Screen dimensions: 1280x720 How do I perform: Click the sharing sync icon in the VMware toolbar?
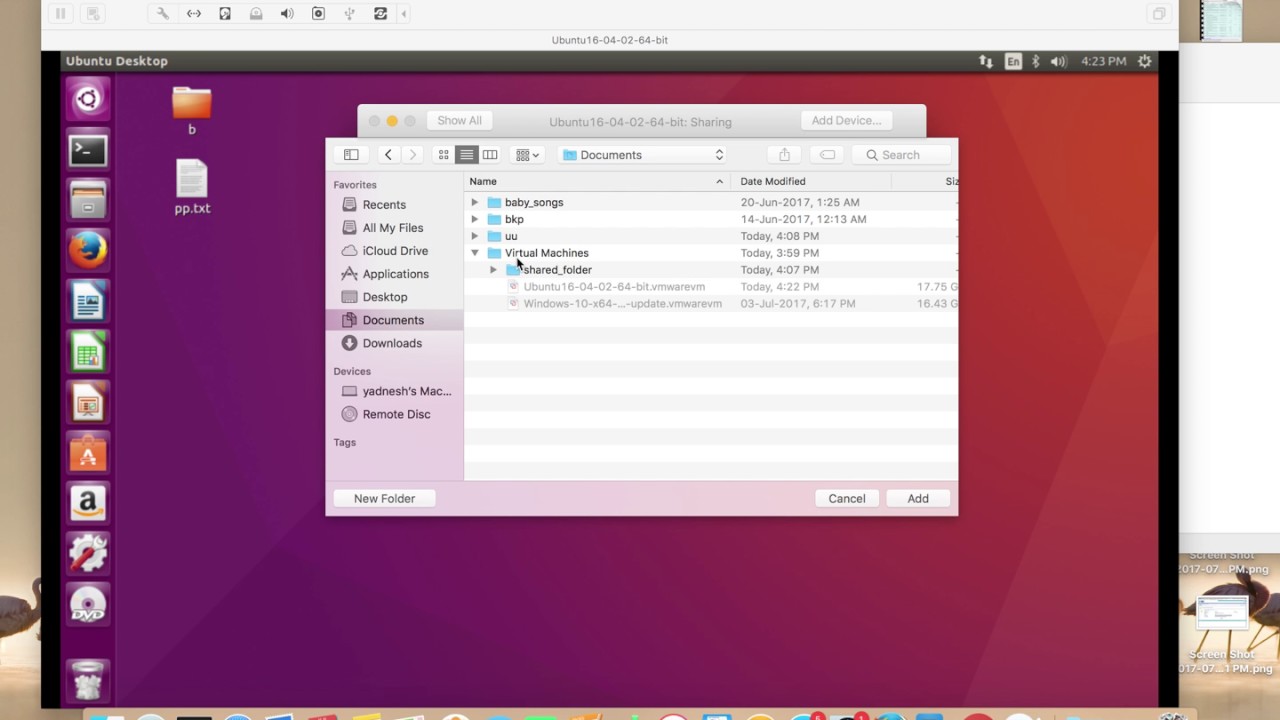click(380, 14)
